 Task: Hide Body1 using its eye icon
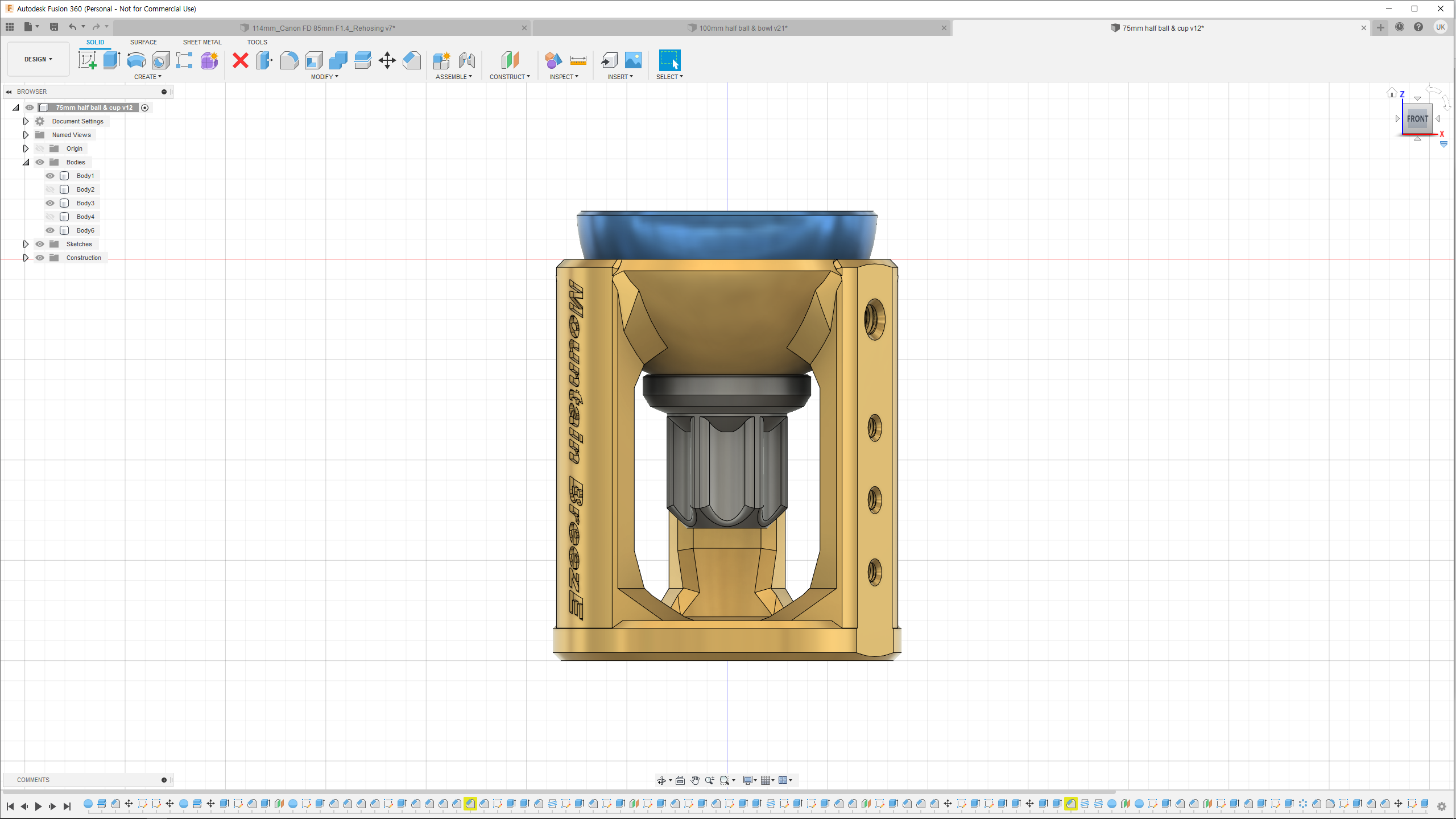[50, 176]
